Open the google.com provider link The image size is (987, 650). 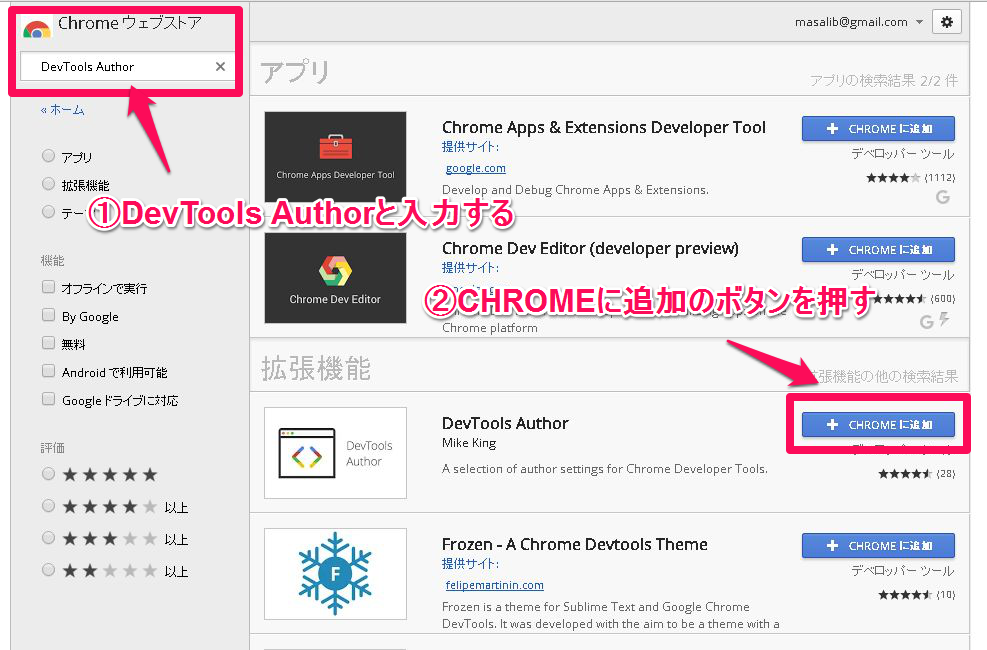pyautogui.click(x=475, y=168)
